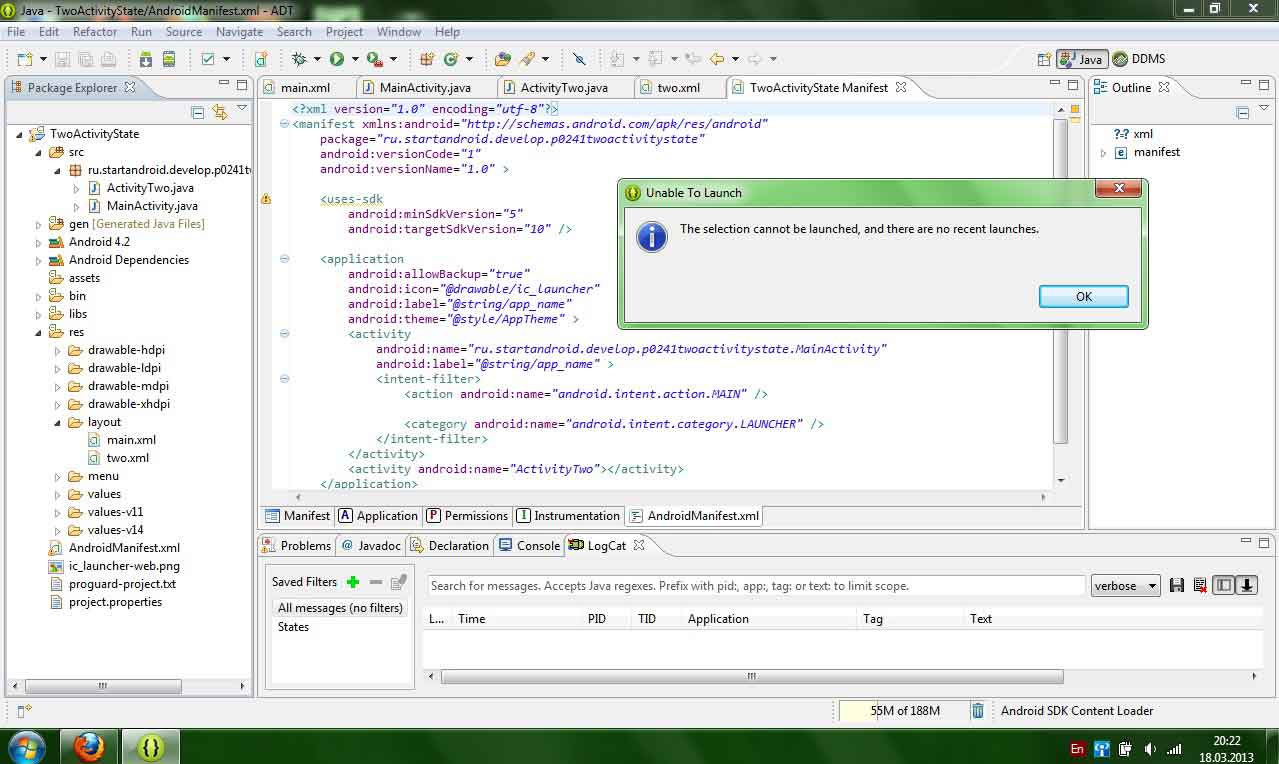
Task: Expand the gen folder in Package Explorer
Action: pyautogui.click(x=39, y=224)
